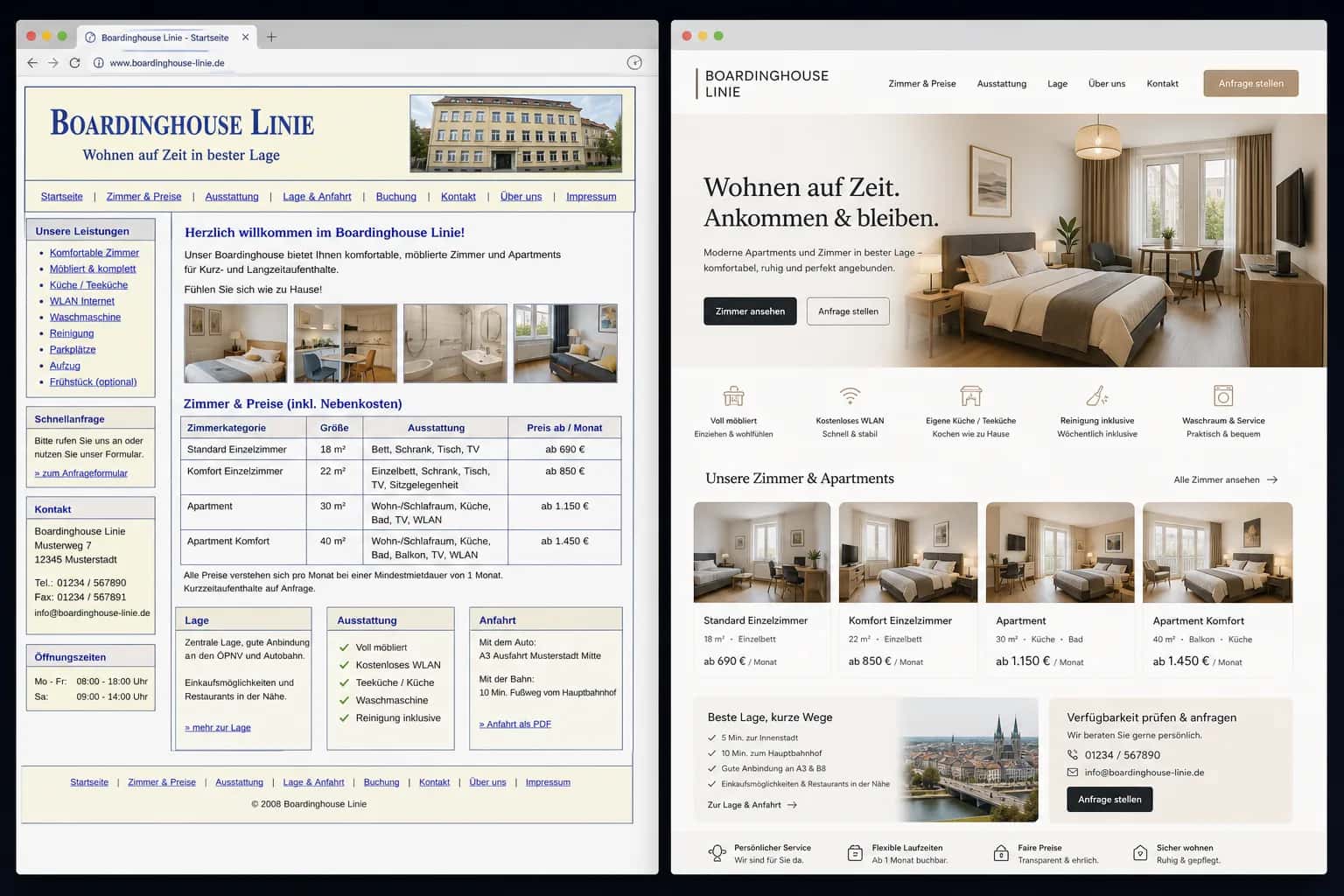This screenshot has width=1344, height=896.
Task: Click the 'Preis ab / Monat' column header
Action: click(x=564, y=428)
